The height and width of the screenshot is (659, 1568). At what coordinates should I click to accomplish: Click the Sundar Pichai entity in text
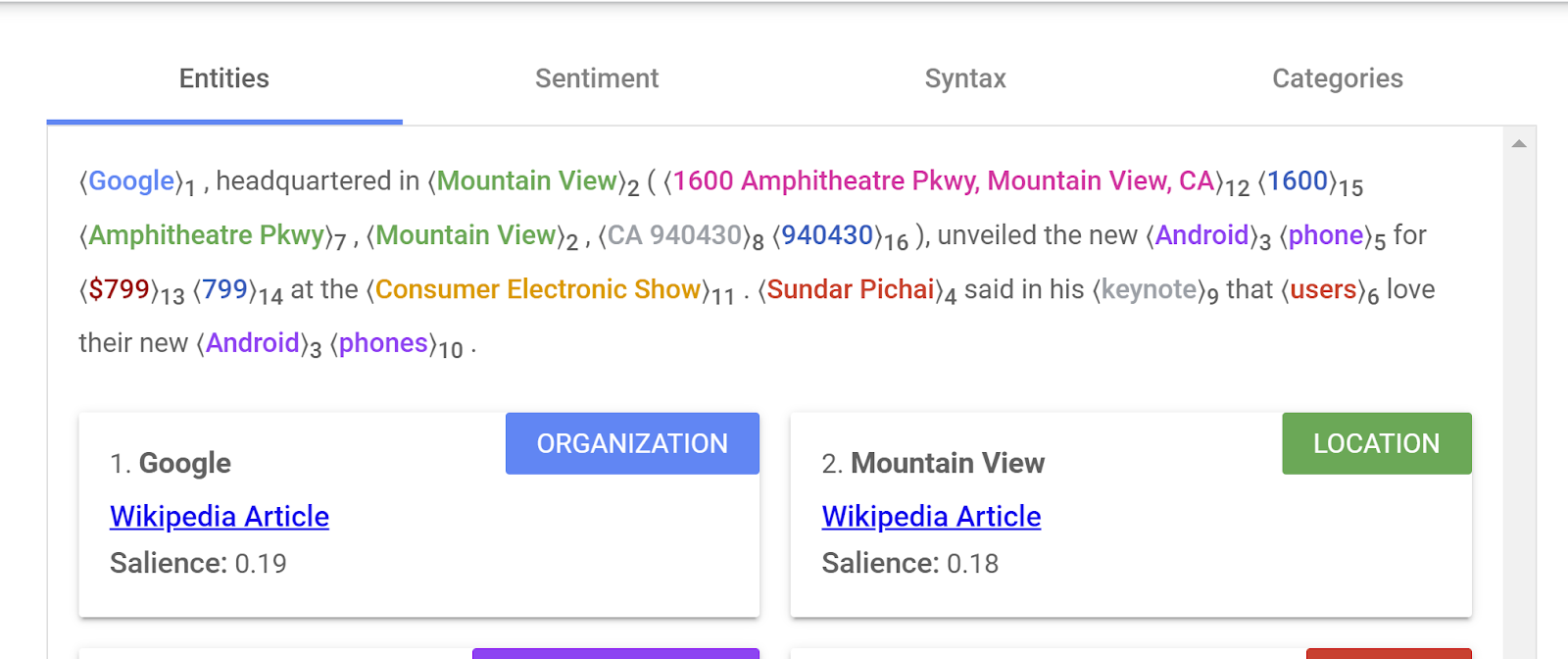[x=850, y=290]
